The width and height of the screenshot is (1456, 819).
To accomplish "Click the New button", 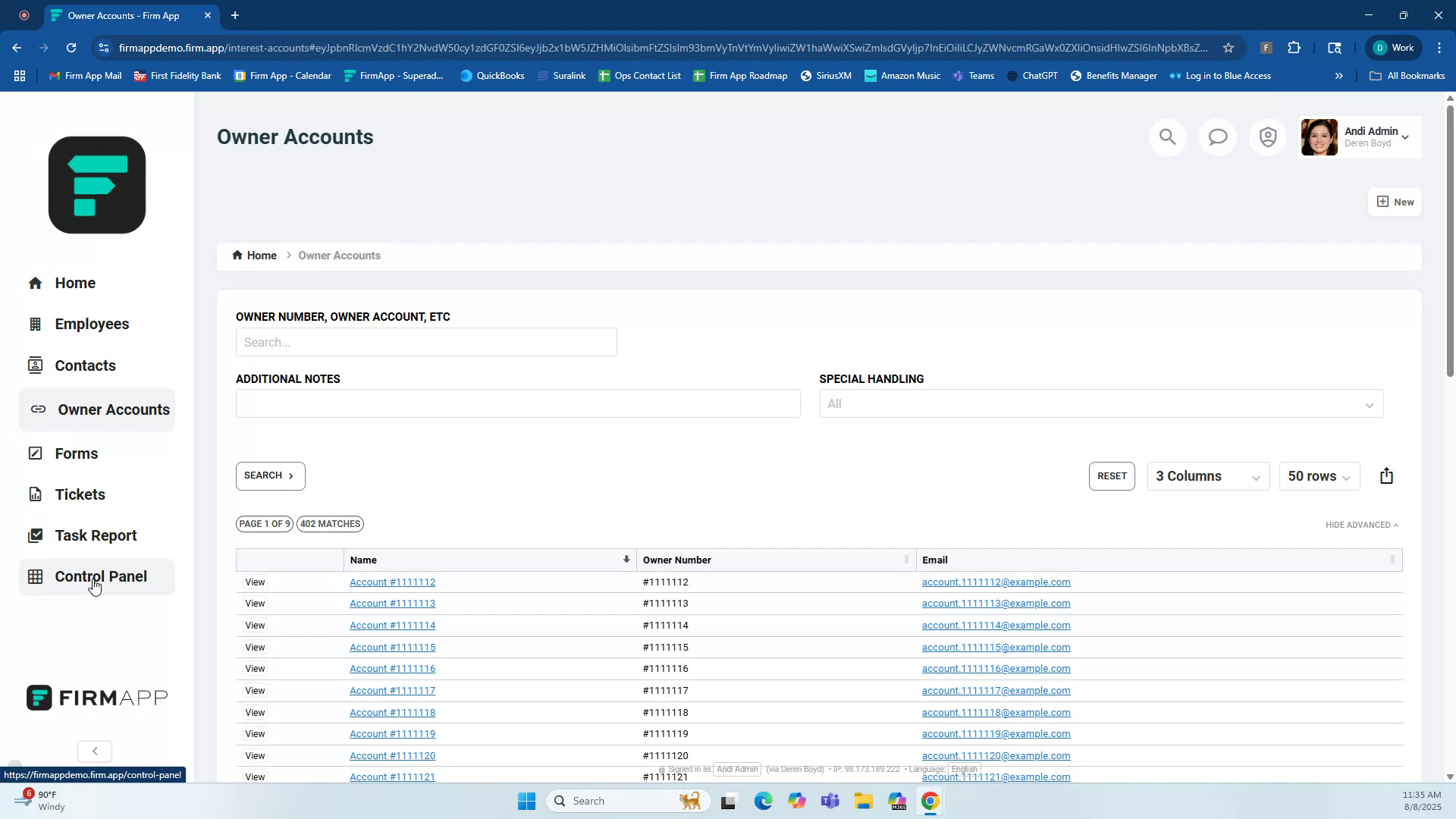I will pos(1395,202).
